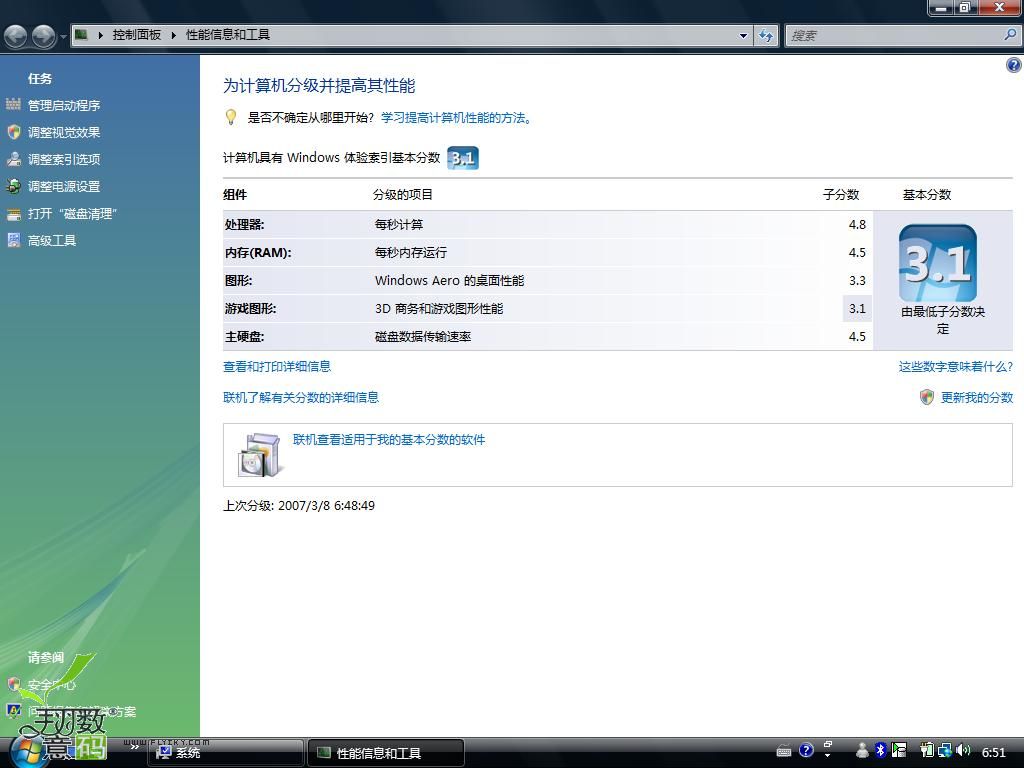Open recent pages dropdown next to Forward
This screenshot has height=768, width=1024.
coord(63,37)
